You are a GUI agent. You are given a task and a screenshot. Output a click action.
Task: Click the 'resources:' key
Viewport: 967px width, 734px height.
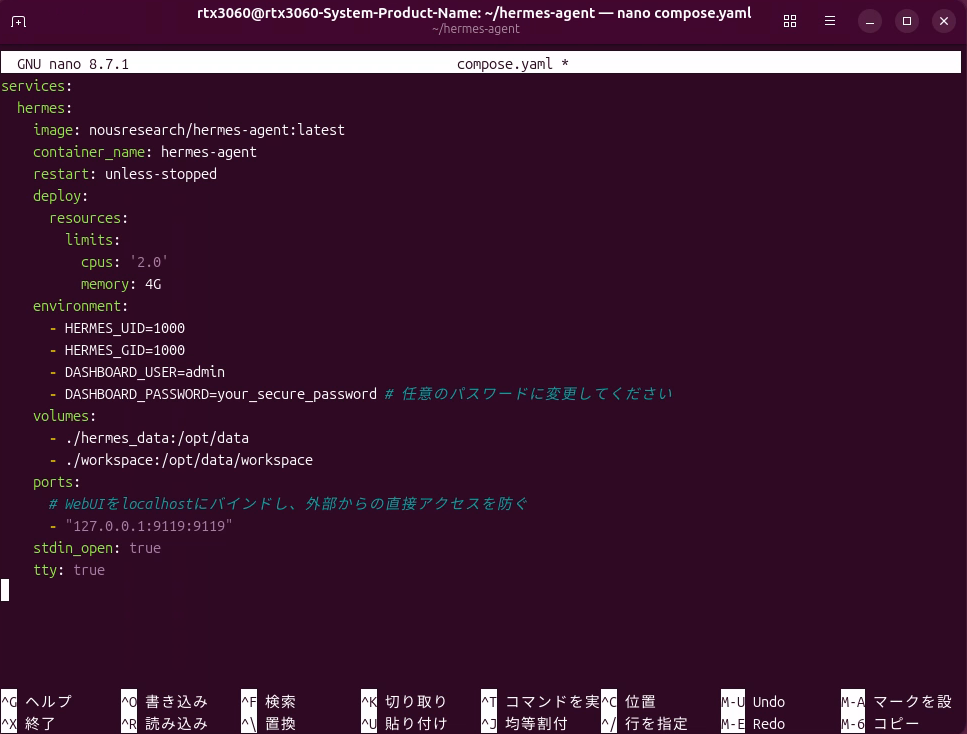88,218
